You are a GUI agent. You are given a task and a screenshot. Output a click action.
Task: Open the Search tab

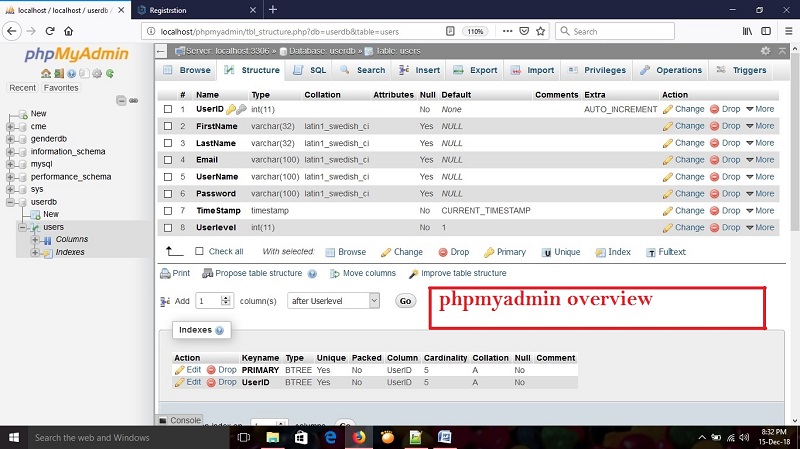[x=363, y=70]
